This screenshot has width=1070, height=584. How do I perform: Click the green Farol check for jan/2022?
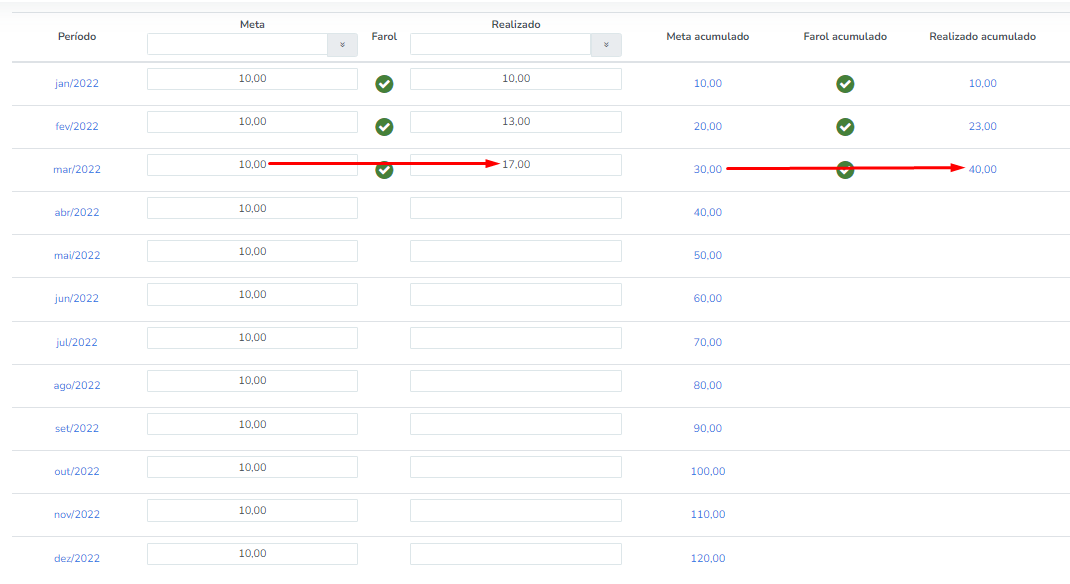pyautogui.click(x=384, y=84)
